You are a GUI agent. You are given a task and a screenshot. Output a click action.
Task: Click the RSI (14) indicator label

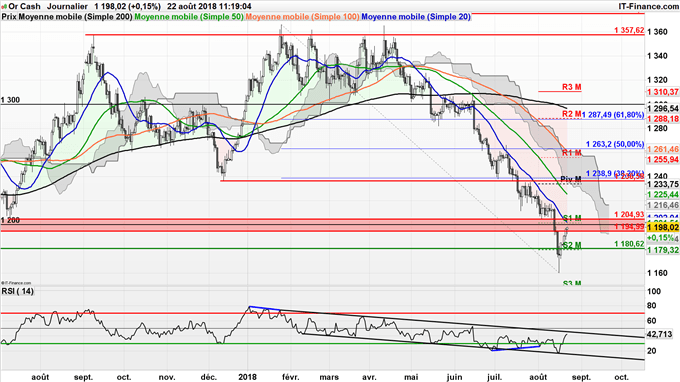click(x=17, y=291)
